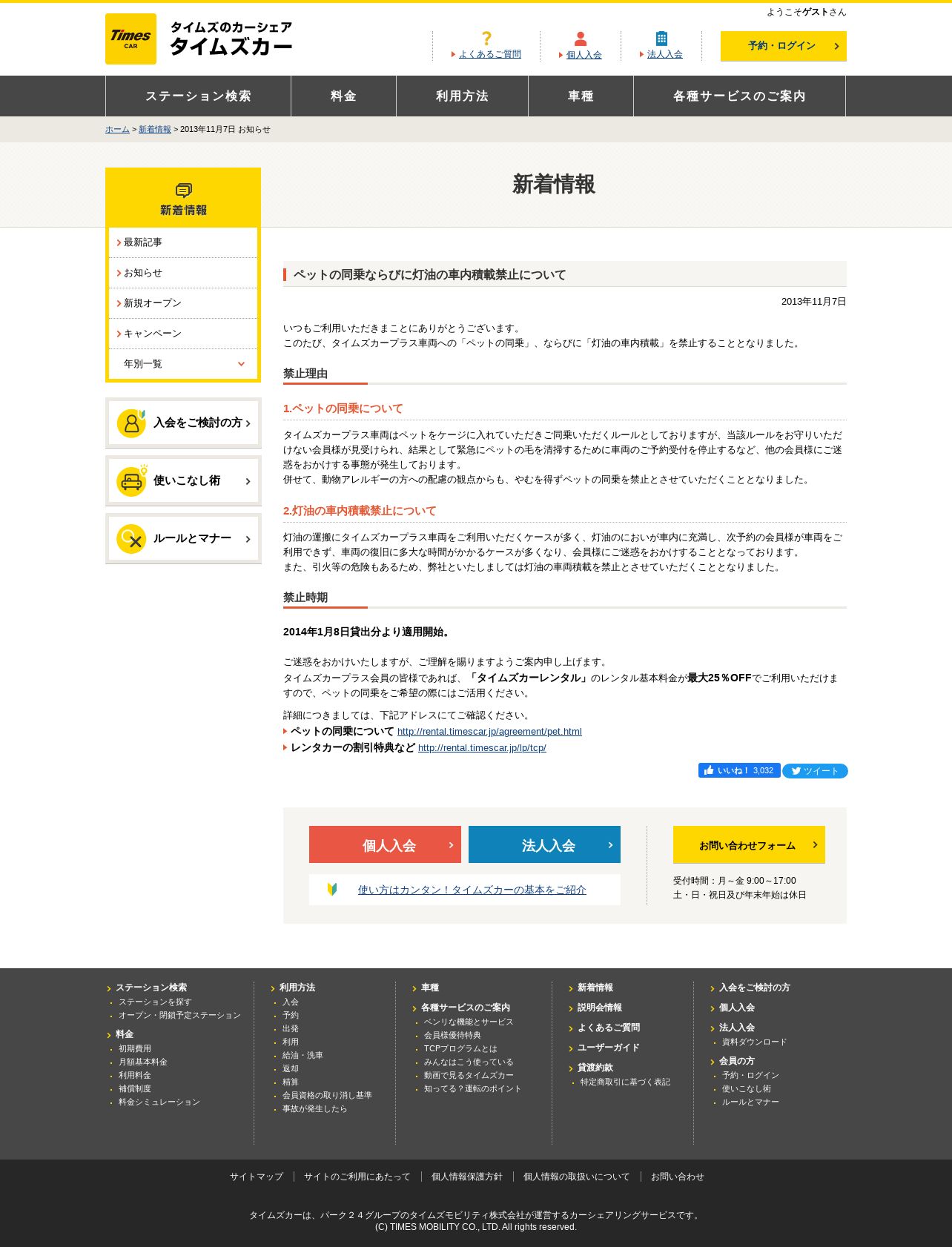The width and height of the screenshot is (952, 1247).
Task: Expand the 年別一覧 dropdown in sidebar
Action: [183, 364]
